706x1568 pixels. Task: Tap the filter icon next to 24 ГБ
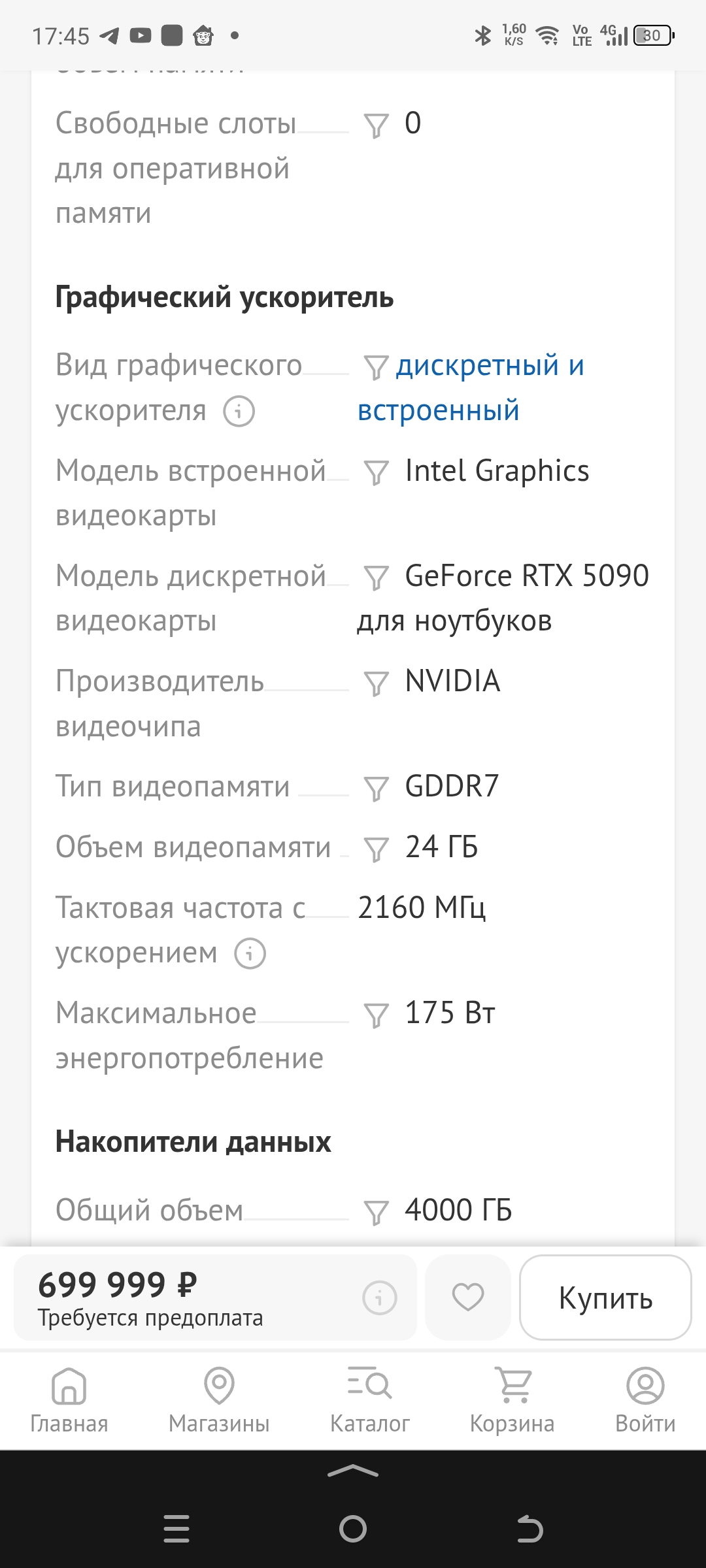(376, 850)
